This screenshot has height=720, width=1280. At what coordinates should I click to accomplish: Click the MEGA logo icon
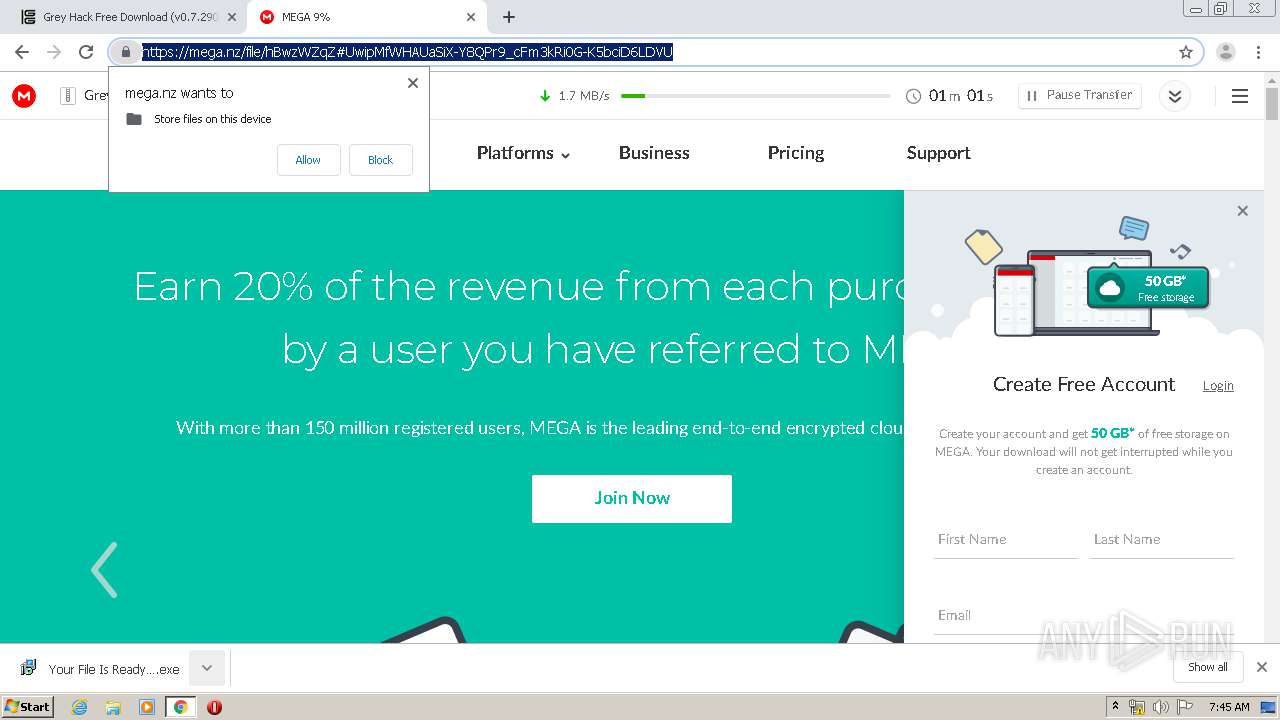tap(24, 96)
